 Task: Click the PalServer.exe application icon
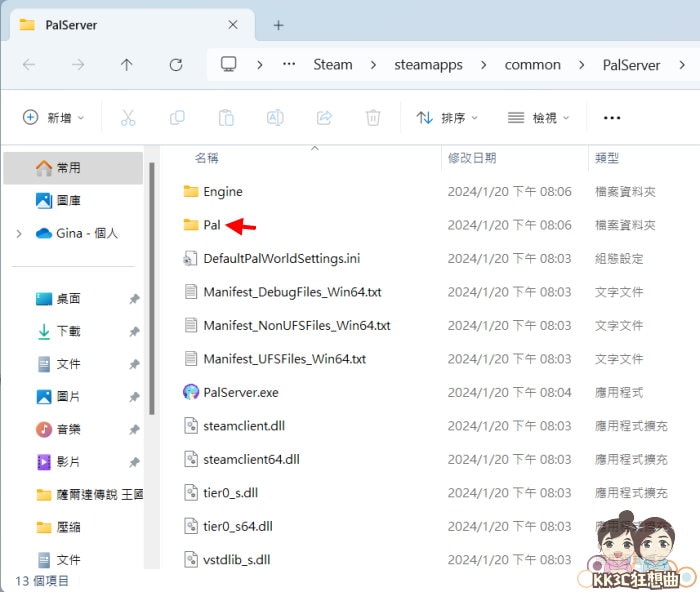click(191, 392)
